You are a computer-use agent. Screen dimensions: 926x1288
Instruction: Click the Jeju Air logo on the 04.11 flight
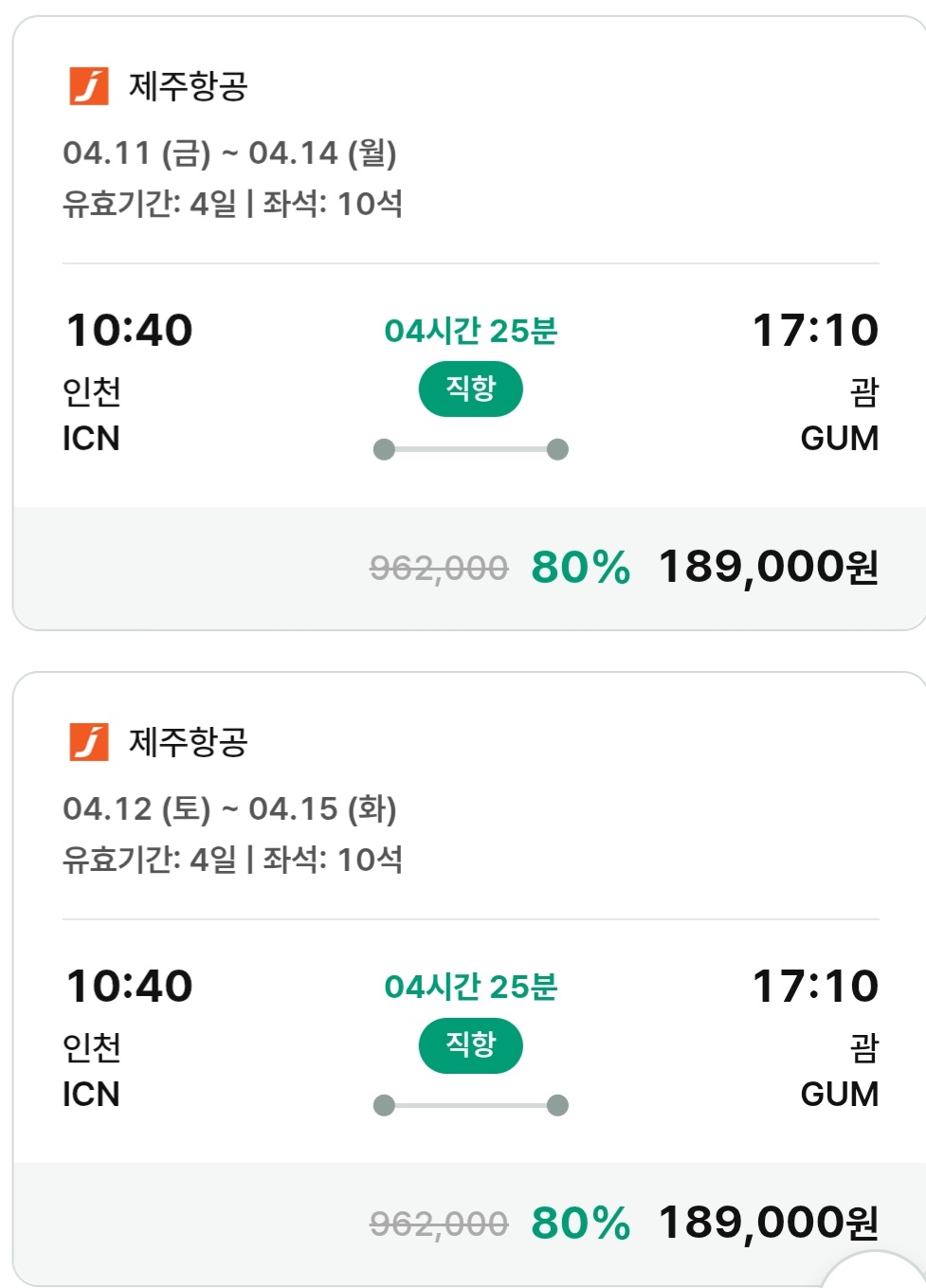89,86
